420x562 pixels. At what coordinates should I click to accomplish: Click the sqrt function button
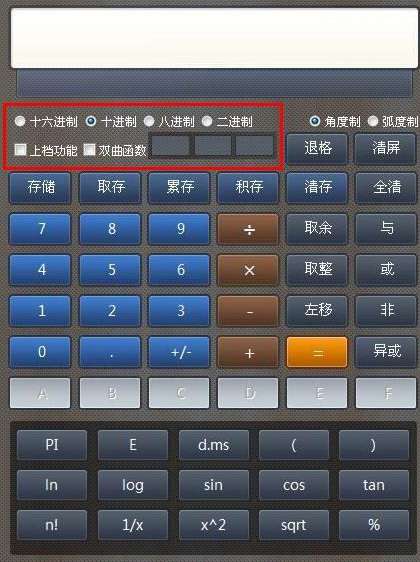[294, 525]
